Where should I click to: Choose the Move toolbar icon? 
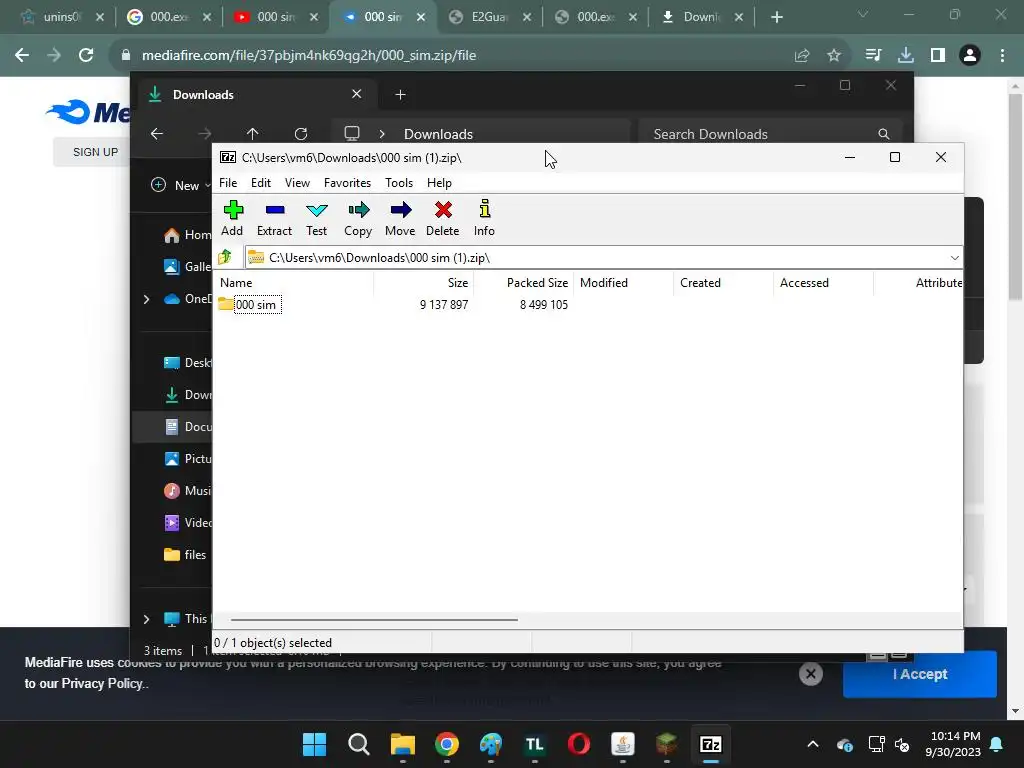click(400, 218)
